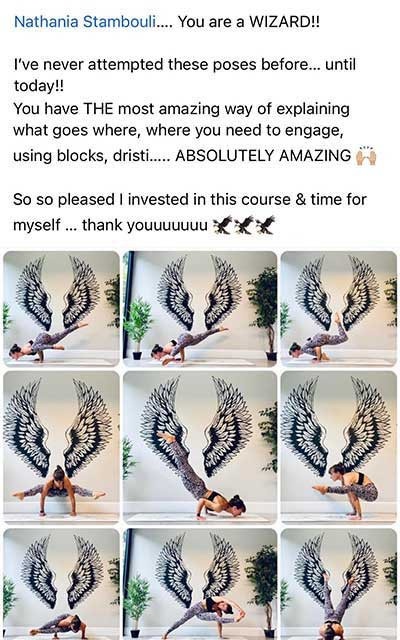View the center chin stand pose photo

[x=200, y=447]
